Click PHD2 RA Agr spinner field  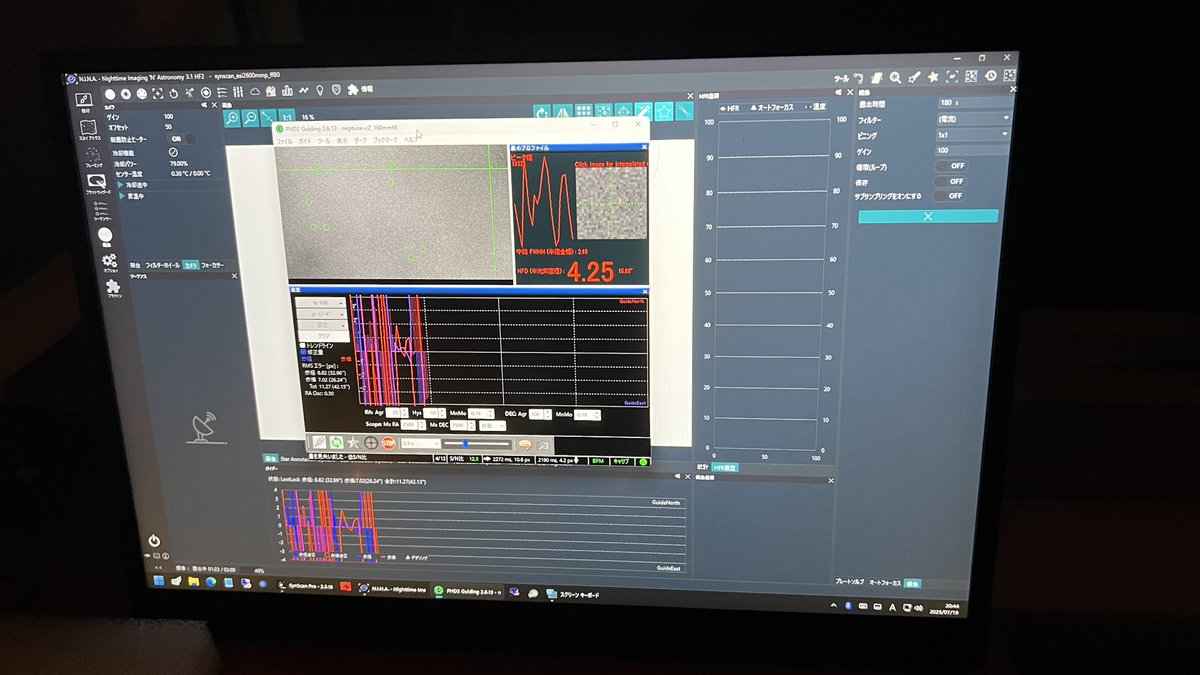click(x=397, y=413)
